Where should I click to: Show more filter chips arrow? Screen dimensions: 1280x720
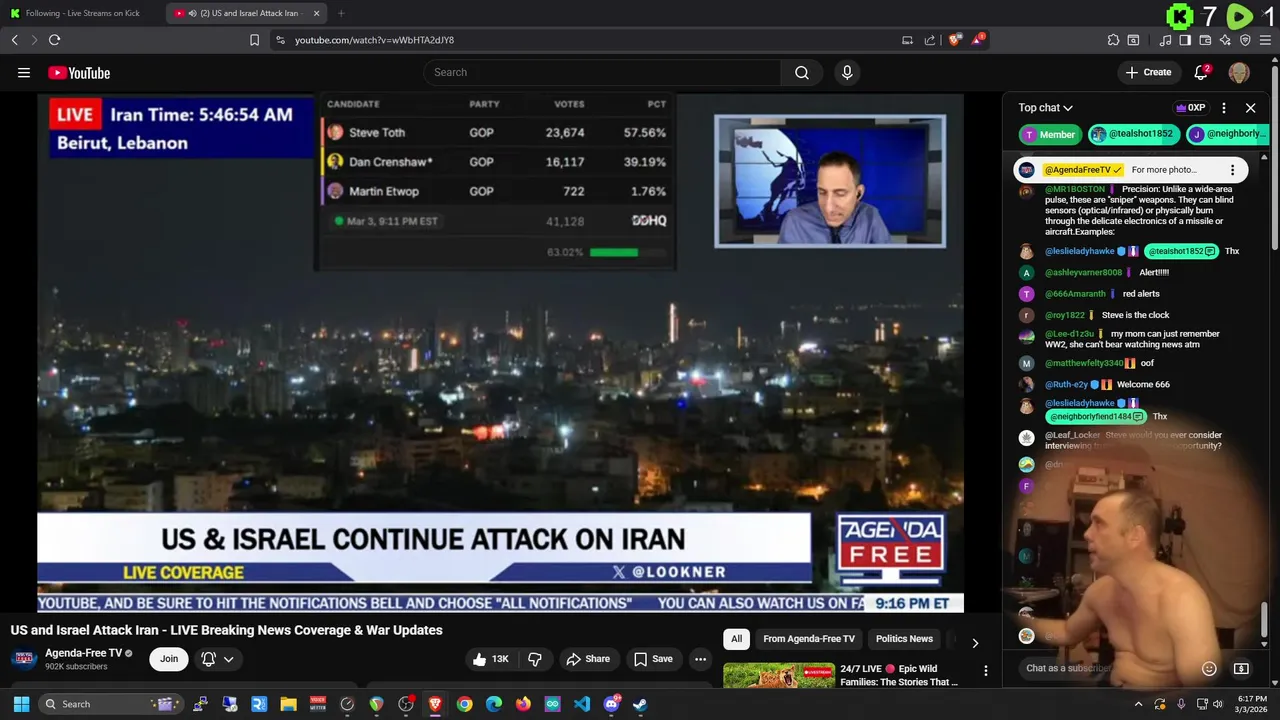pyautogui.click(x=975, y=642)
